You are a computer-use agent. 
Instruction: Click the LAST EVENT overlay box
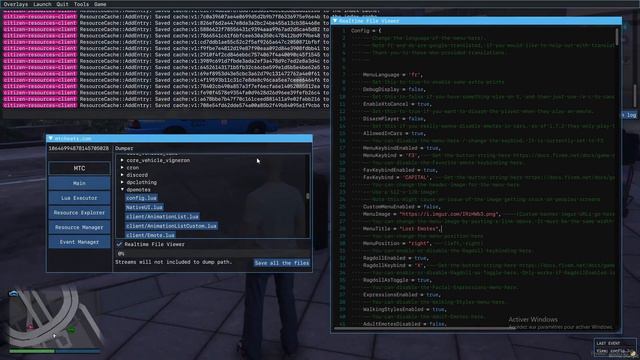pyautogui.click(x=615, y=347)
